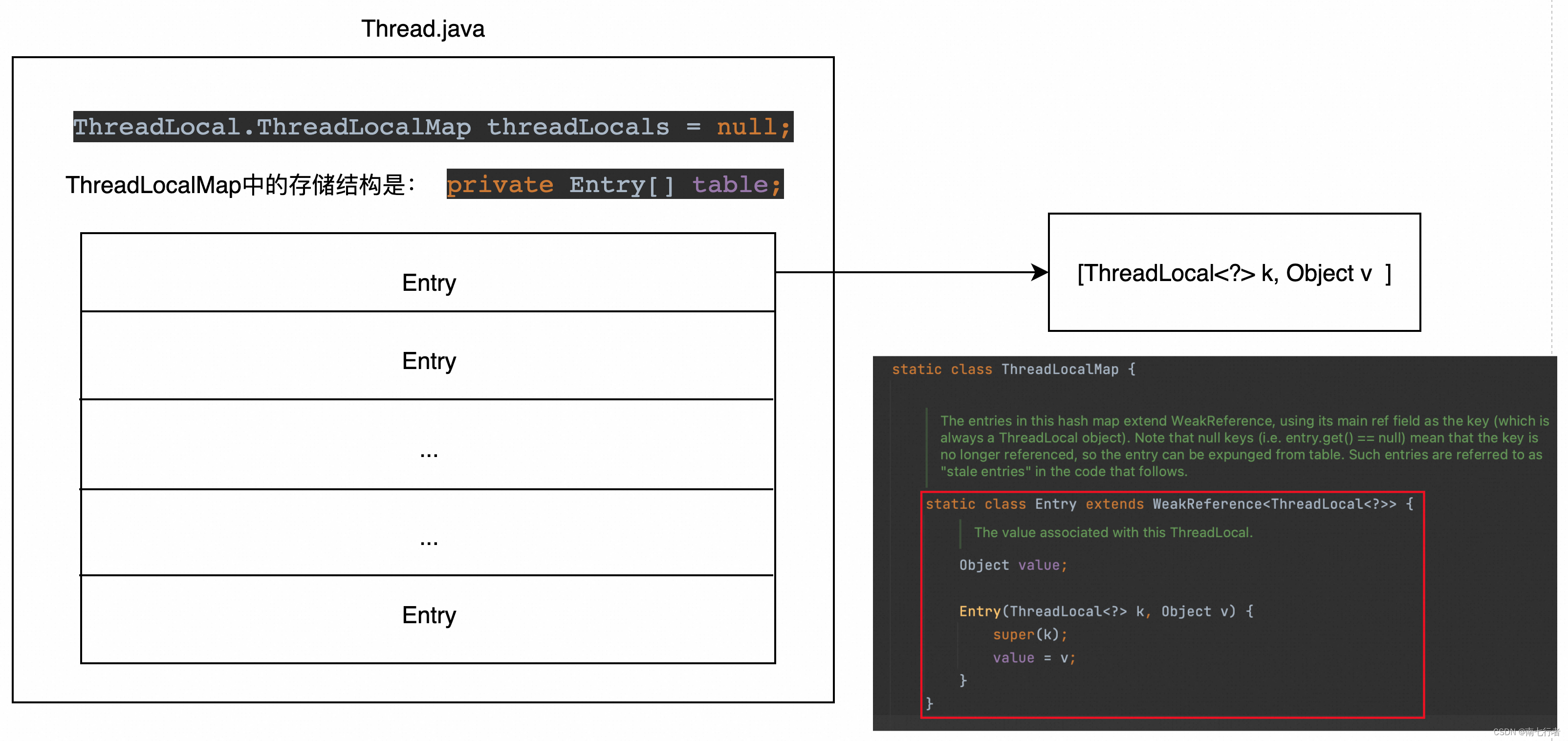
Task: Click the 'super(k);' statement
Action: (x=1030, y=634)
